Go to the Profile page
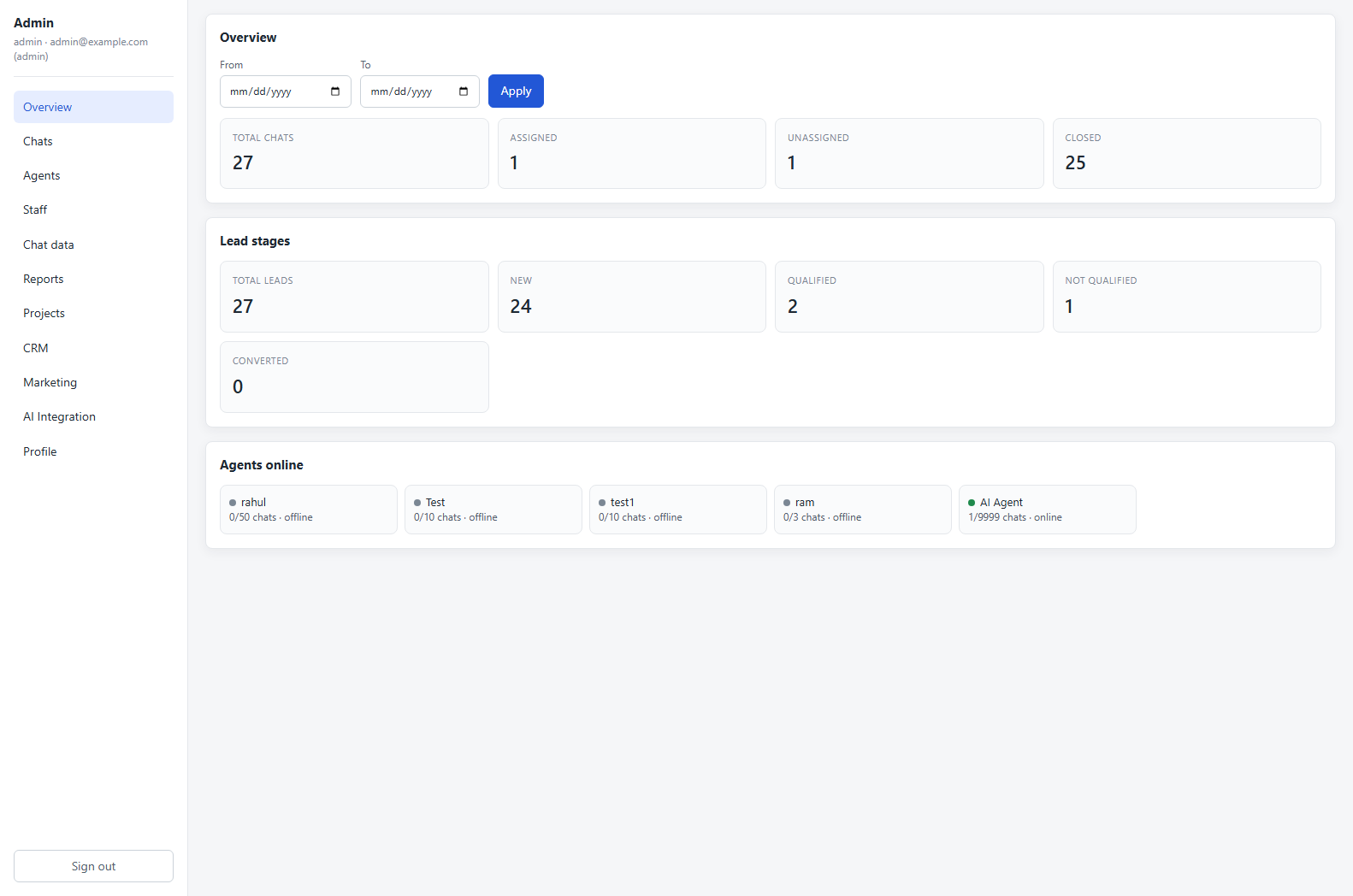This screenshot has width=1353, height=896. 93,451
